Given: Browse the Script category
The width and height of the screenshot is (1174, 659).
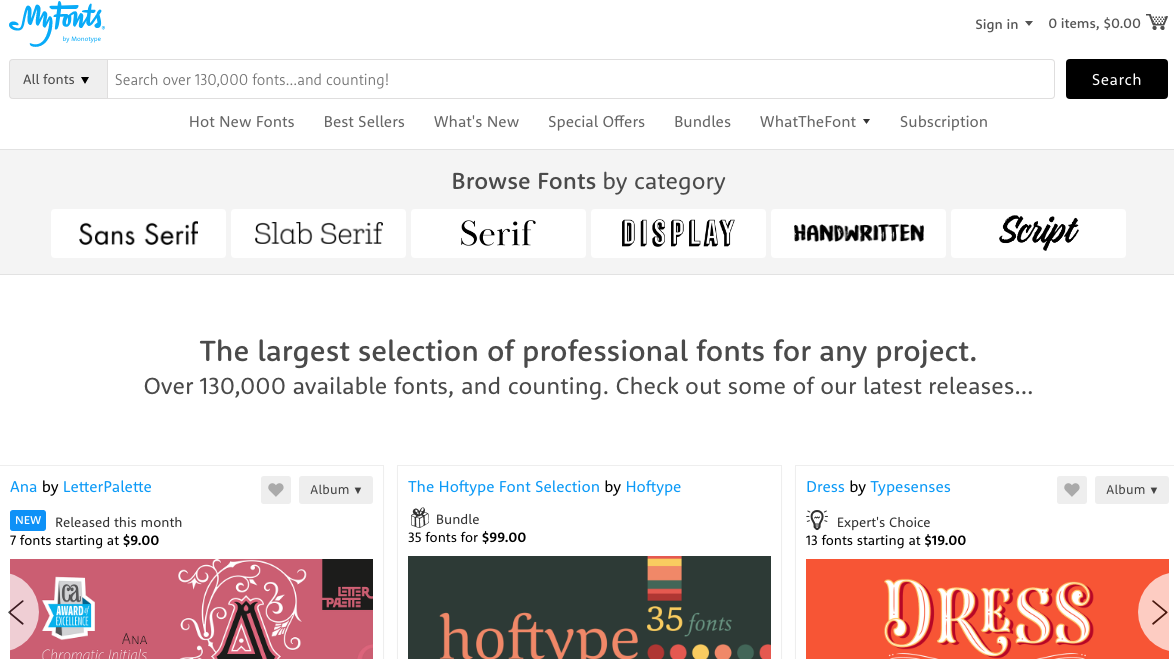Looking at the screenshot, I should pyautogui.click(x=1038, y=234).
